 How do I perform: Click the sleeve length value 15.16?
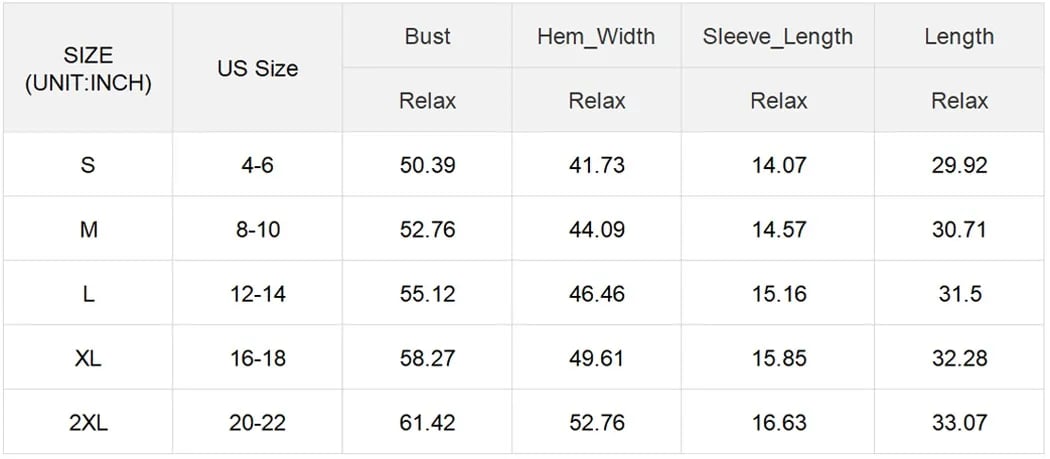(x=778, y=294)
